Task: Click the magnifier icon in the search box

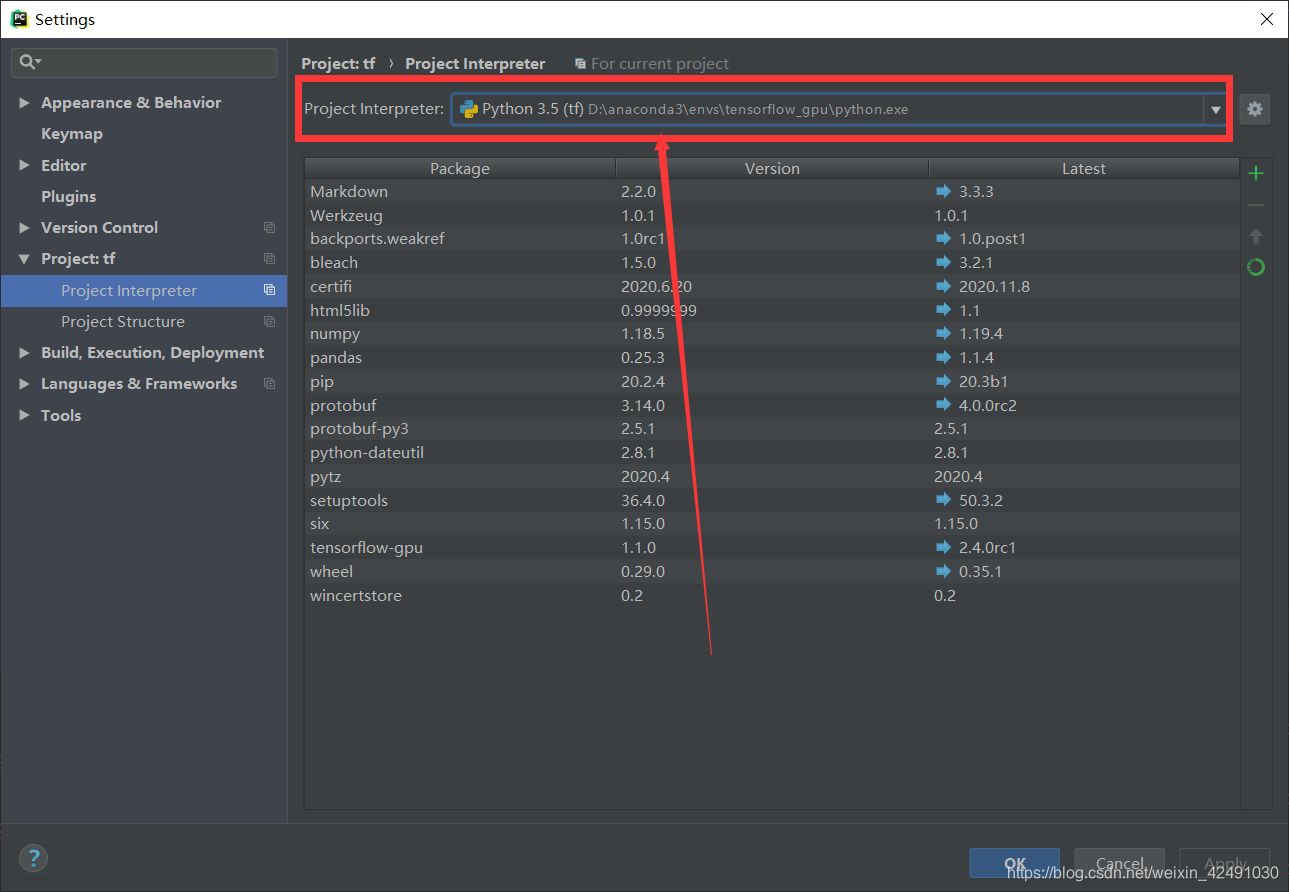Action: (x=30, y=62)
